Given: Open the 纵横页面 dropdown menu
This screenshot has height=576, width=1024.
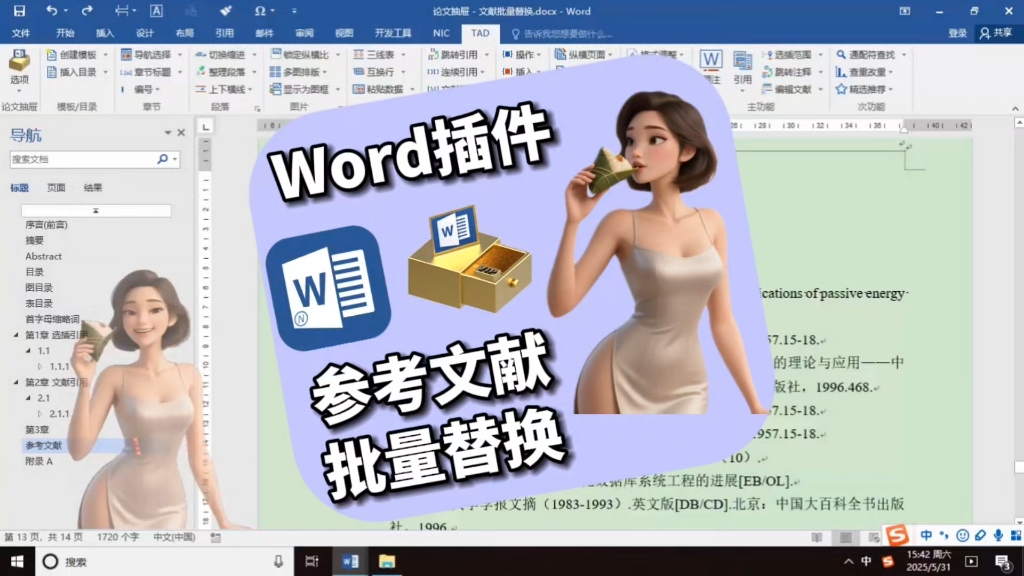Looking at the screenshot, I should click(612, 54).
